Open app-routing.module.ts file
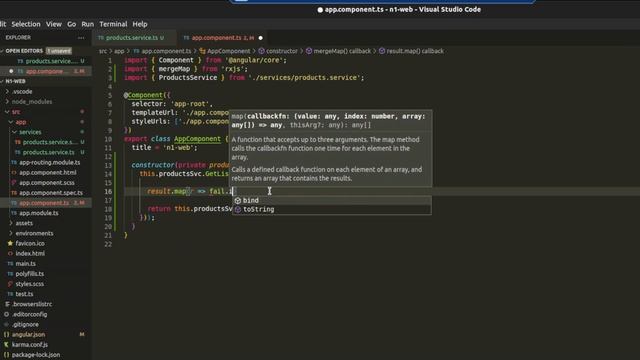The image size is (640, 360). coord(49,162)
